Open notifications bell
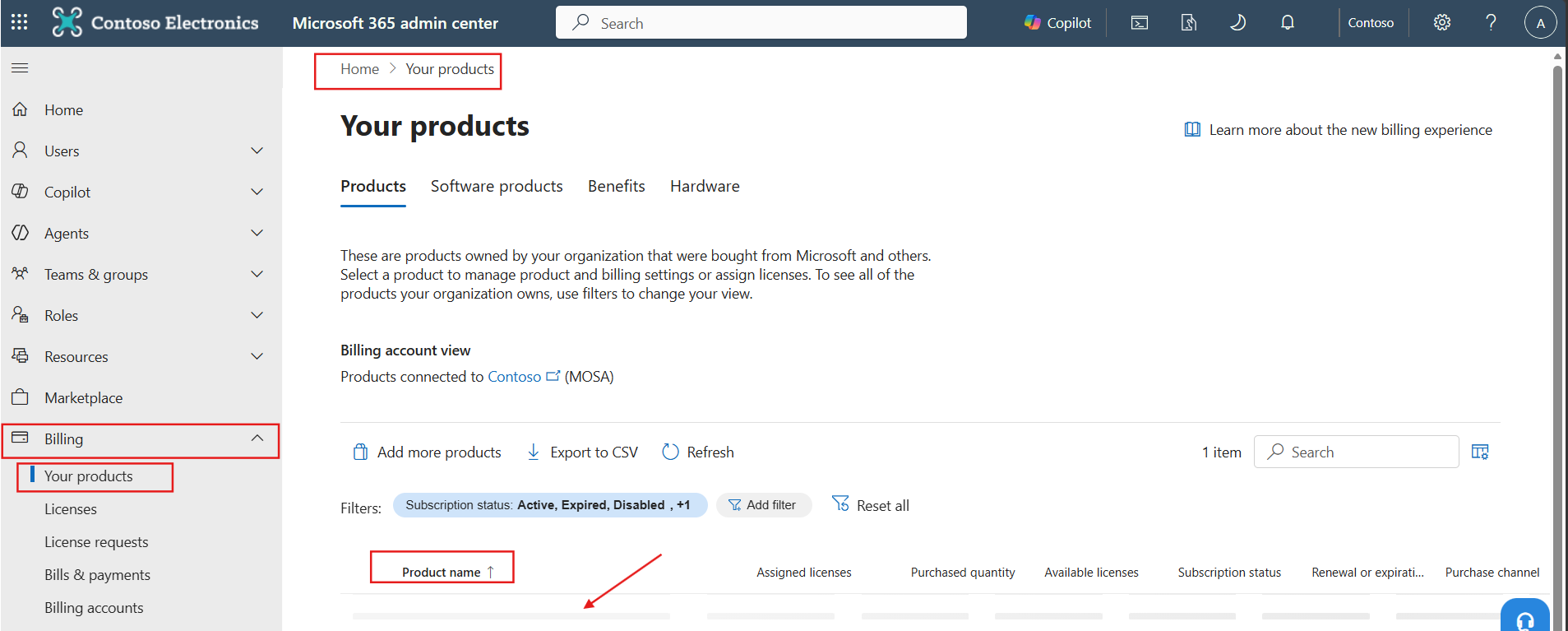1568x631 pixels. tap(1288, 23)
